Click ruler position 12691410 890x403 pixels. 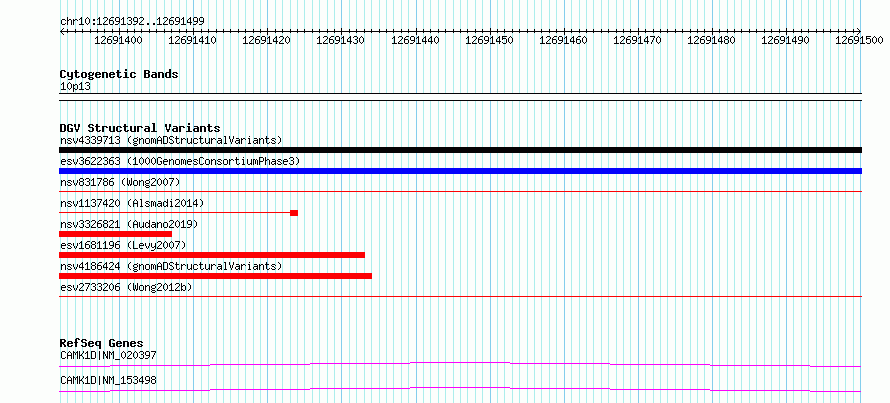pos(192,40)
